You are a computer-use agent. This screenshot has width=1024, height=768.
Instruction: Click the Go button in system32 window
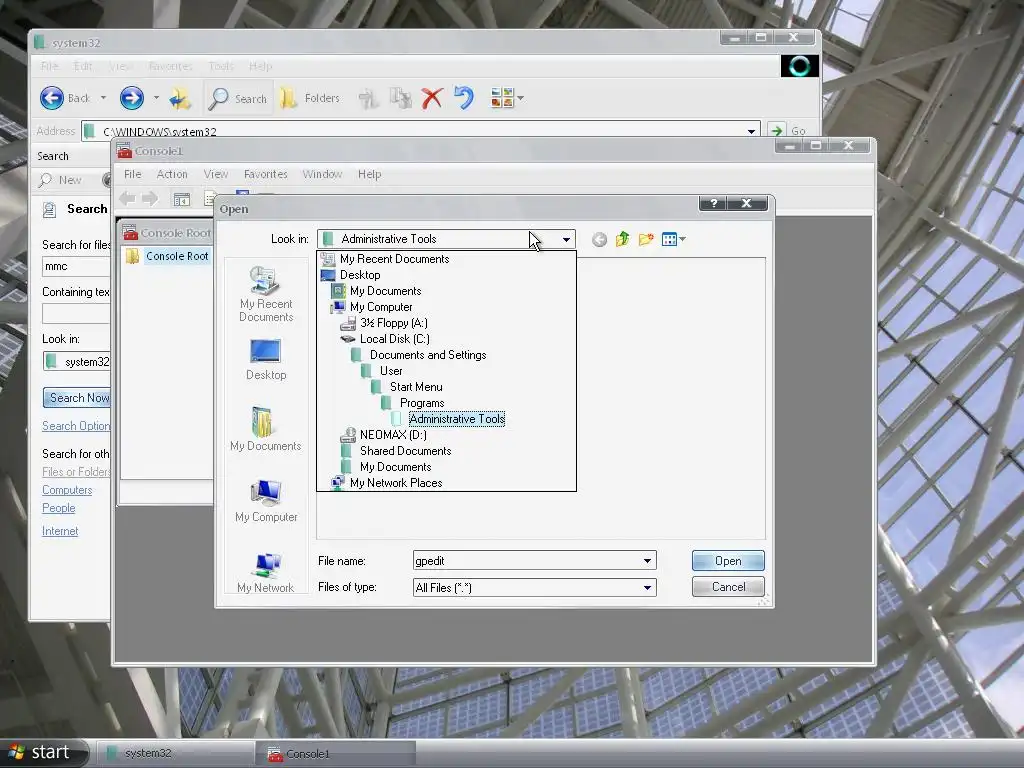(788, 131)
